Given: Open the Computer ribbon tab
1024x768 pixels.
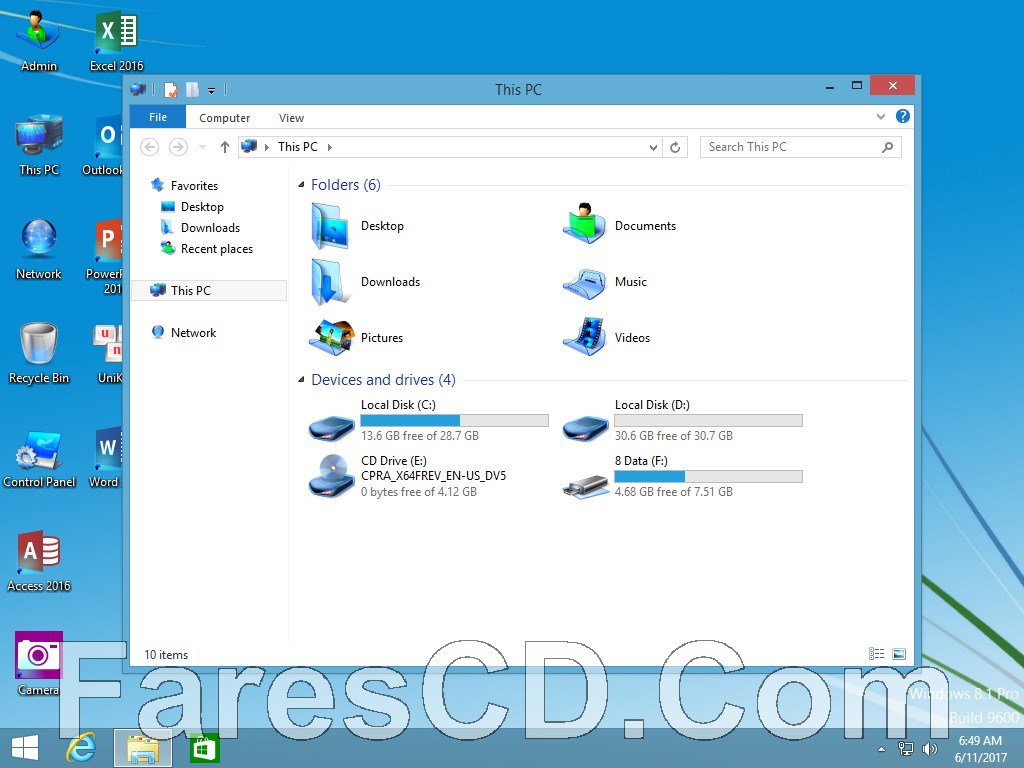Looking at the screenshot, I should [225, 118].
